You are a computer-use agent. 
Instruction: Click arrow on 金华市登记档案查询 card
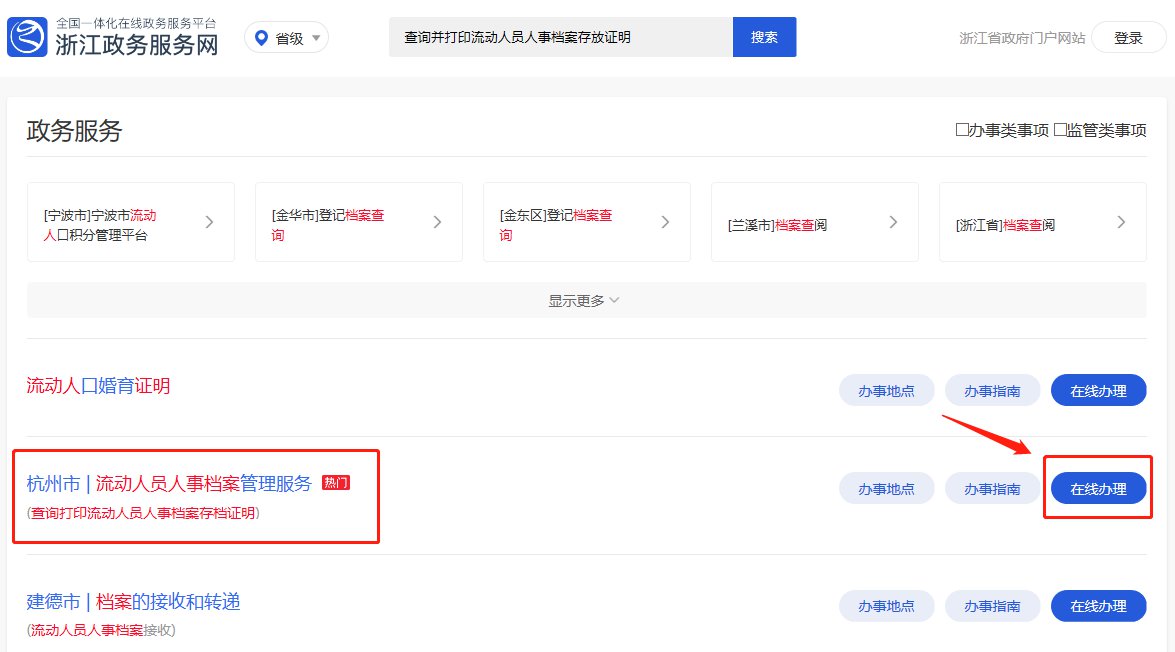[437, 222]
